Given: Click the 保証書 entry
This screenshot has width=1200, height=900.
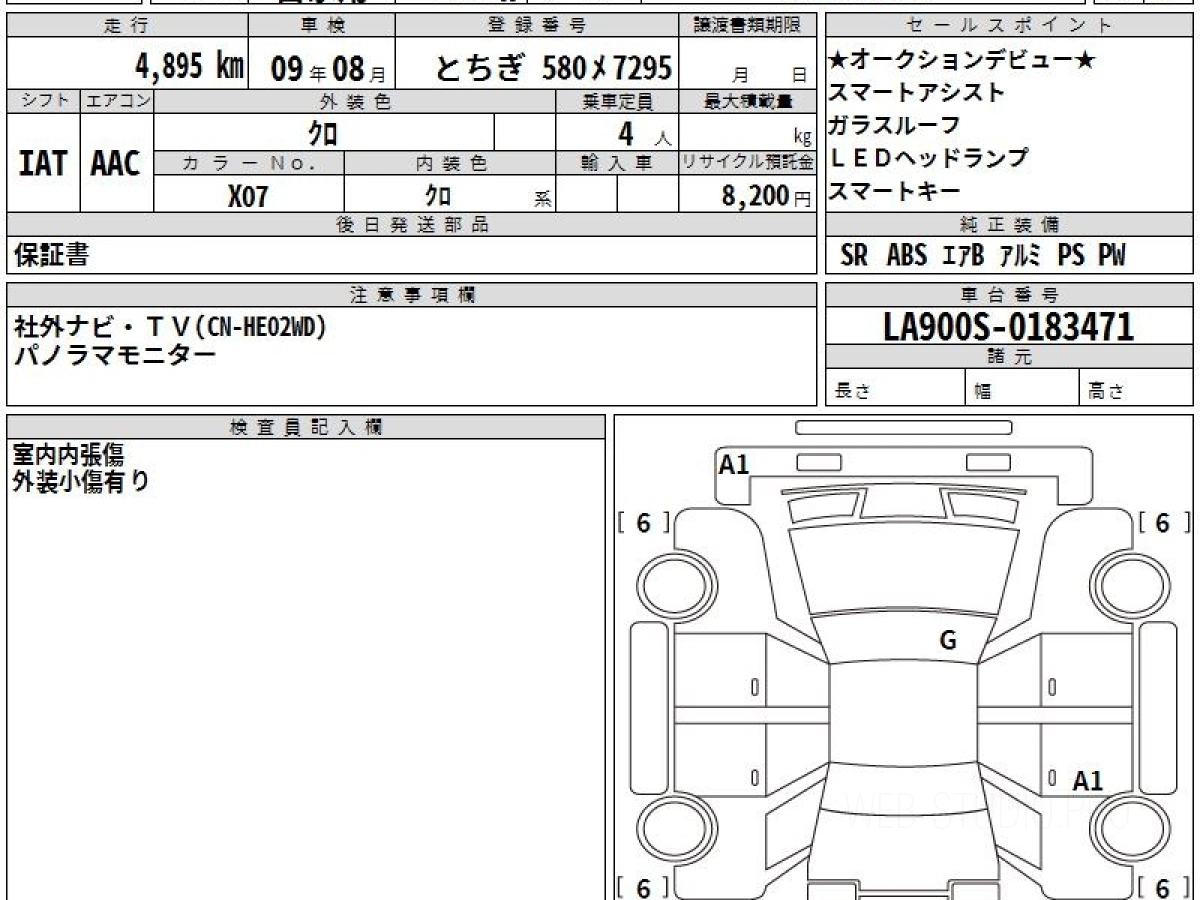Looking at the screenshot, I should pyautogui.click(x=51, y=255).
